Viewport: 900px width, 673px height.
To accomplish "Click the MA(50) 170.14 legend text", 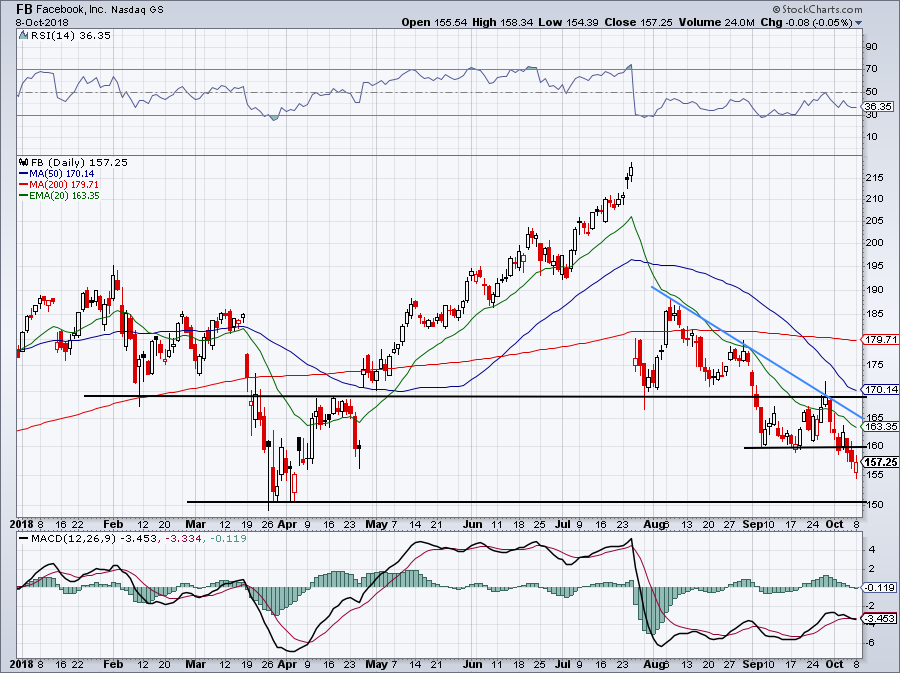I will click(62, 173).
